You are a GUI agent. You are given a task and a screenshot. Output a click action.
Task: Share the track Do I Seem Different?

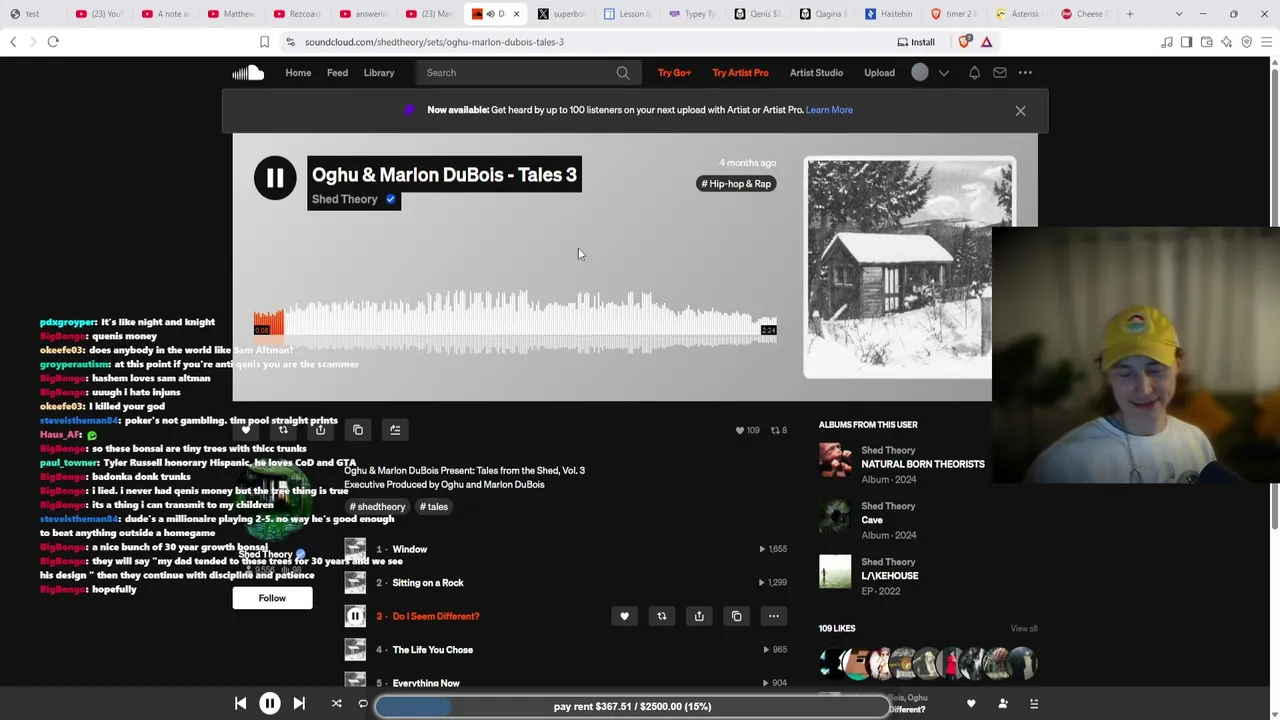coord(699,616)
